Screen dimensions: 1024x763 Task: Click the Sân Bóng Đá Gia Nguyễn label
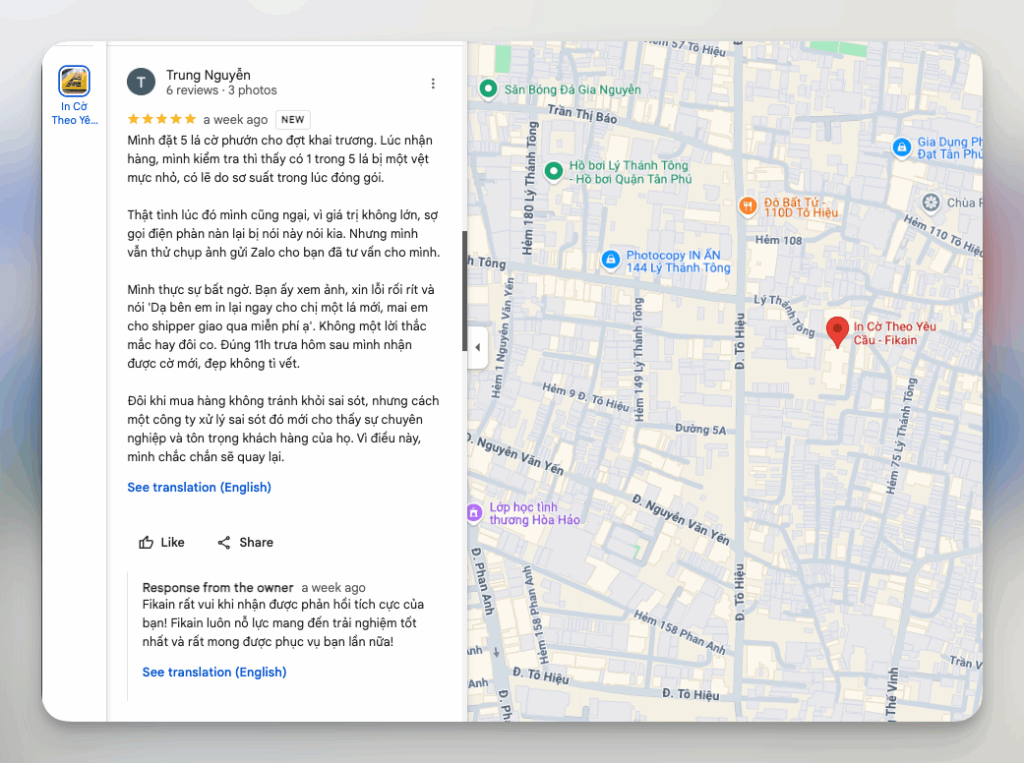pos(572,89)
